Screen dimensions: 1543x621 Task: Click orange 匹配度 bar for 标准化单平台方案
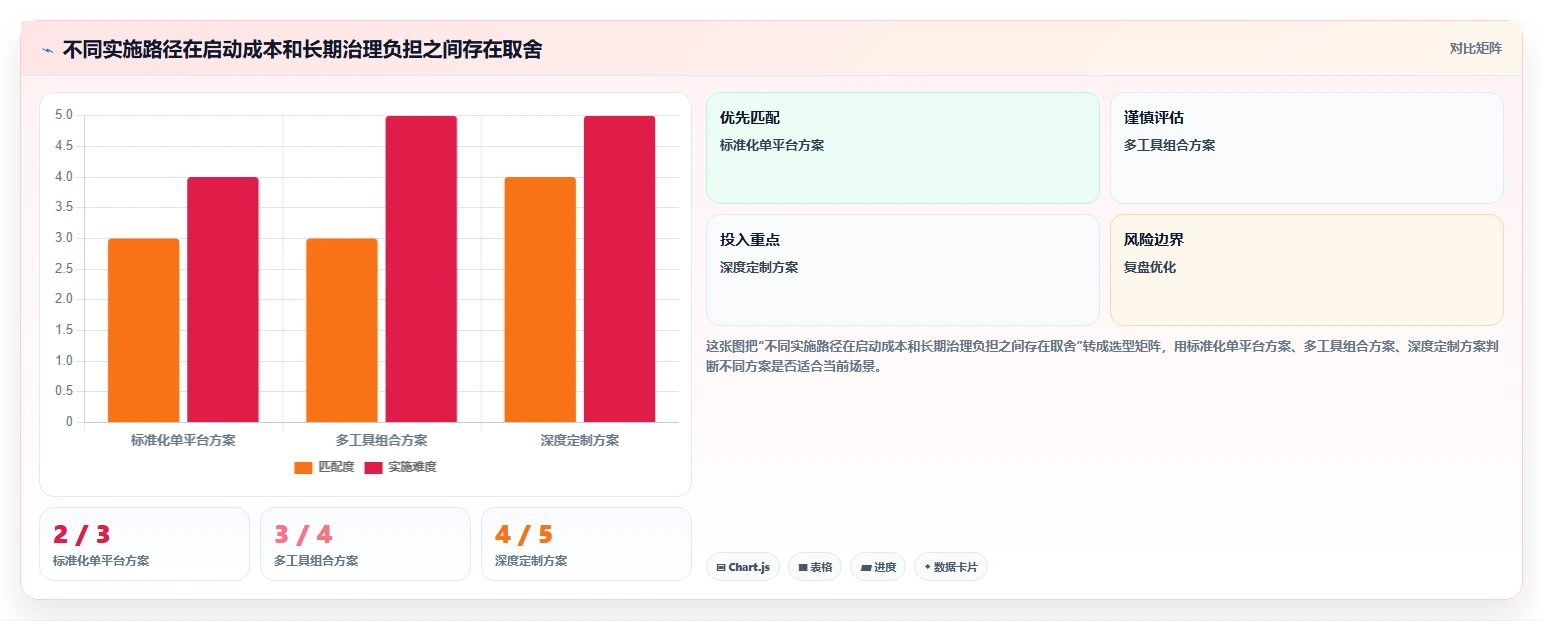pyautogui.click(x=144, y=330)
